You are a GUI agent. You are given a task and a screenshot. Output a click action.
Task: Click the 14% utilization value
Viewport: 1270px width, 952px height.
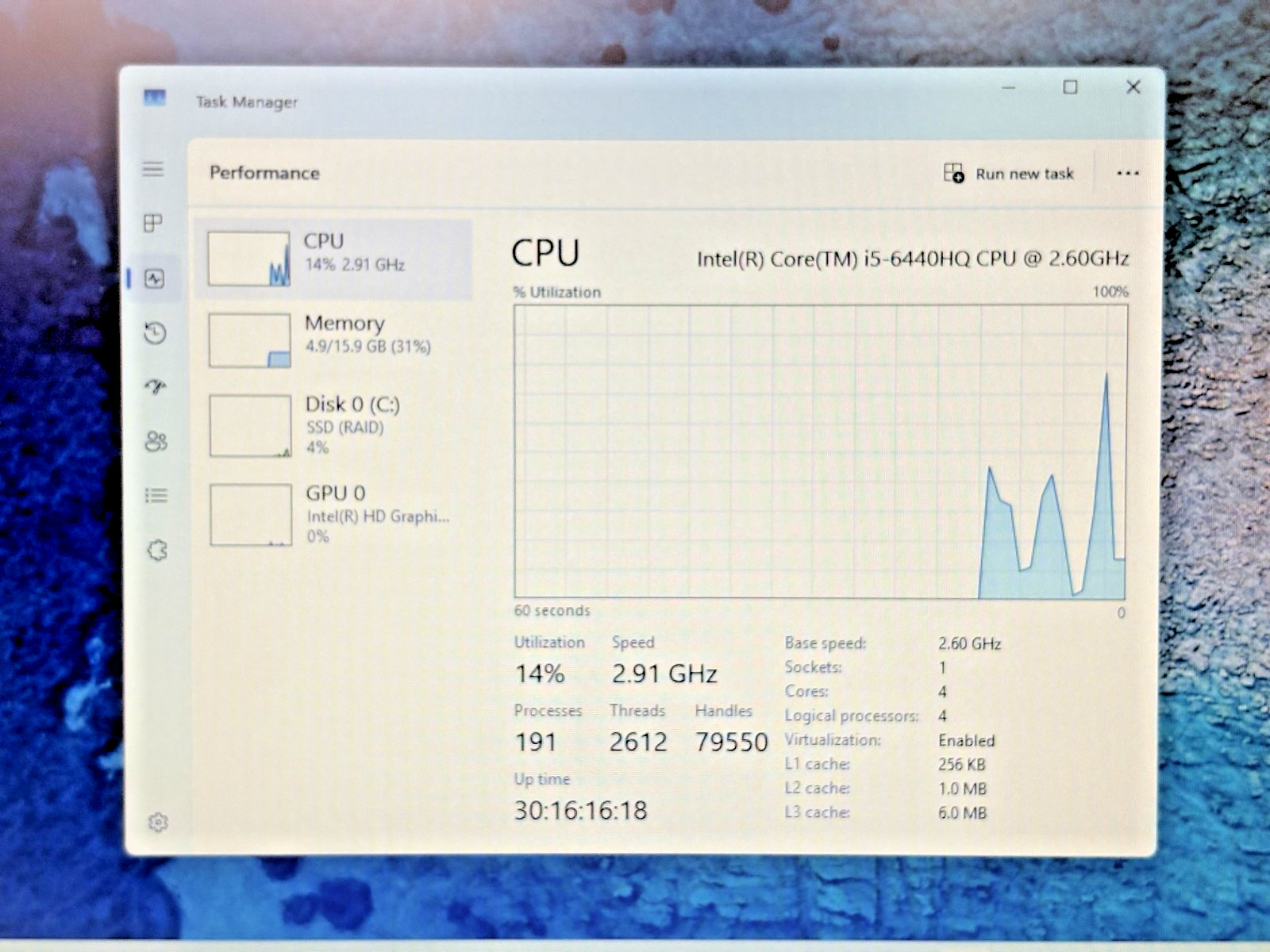(540, 674)
